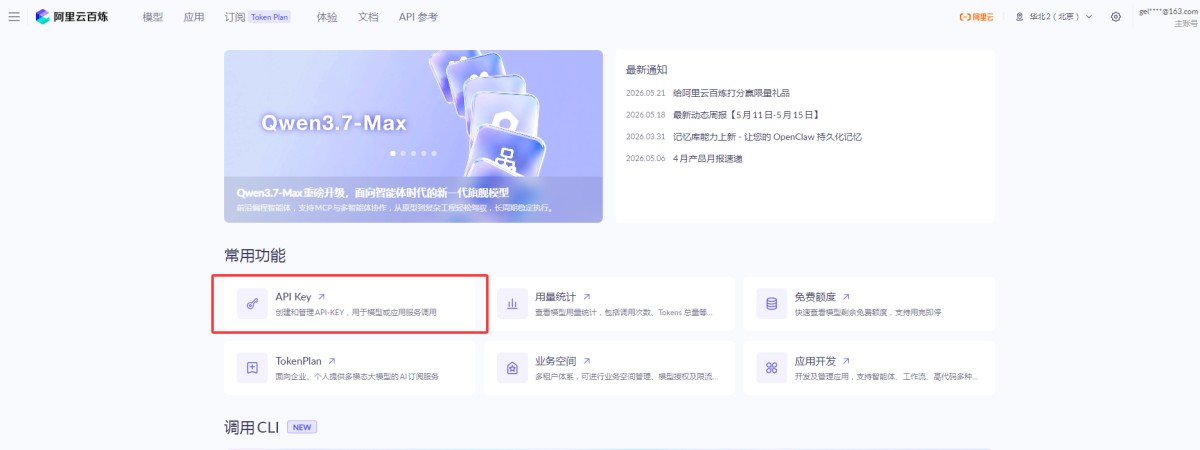The width and height of the screenshot is (1200, 450).
Task: Click the arrow icon beside 应用开发
Action: (846, 361)
